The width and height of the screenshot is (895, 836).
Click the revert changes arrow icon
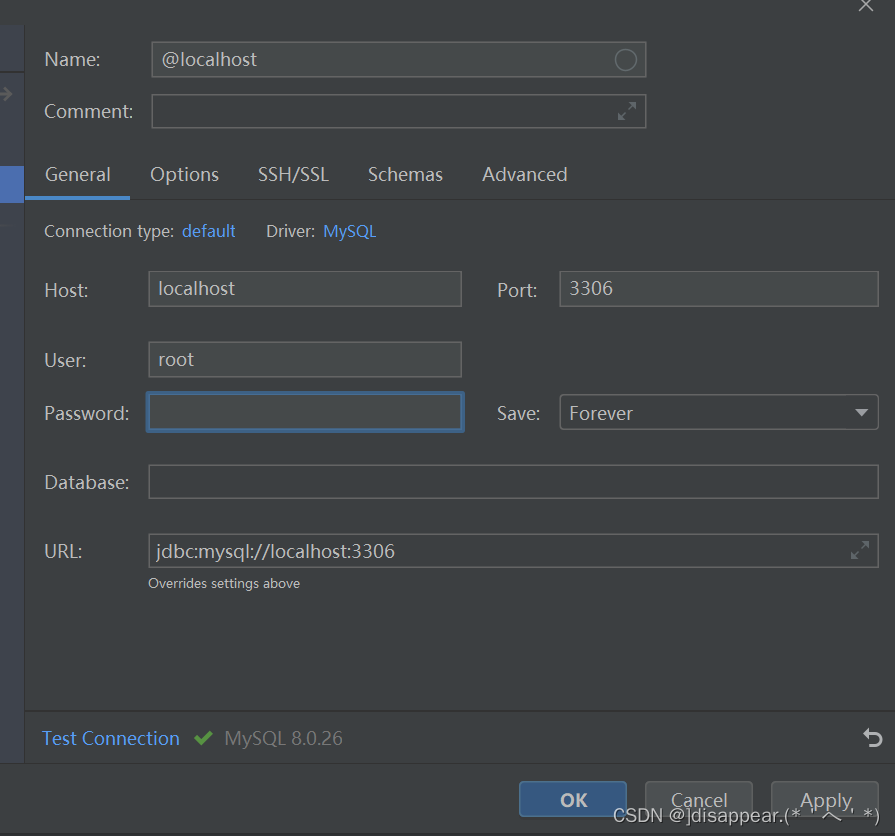click(871, 738)
